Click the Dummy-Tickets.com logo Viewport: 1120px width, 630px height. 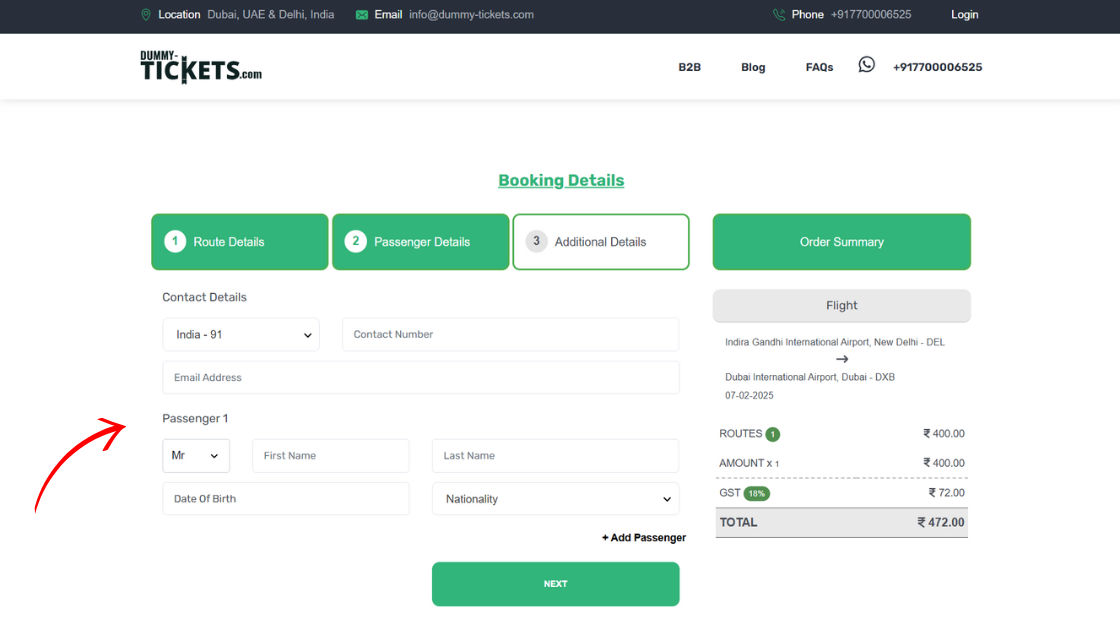tap(201, 67)
